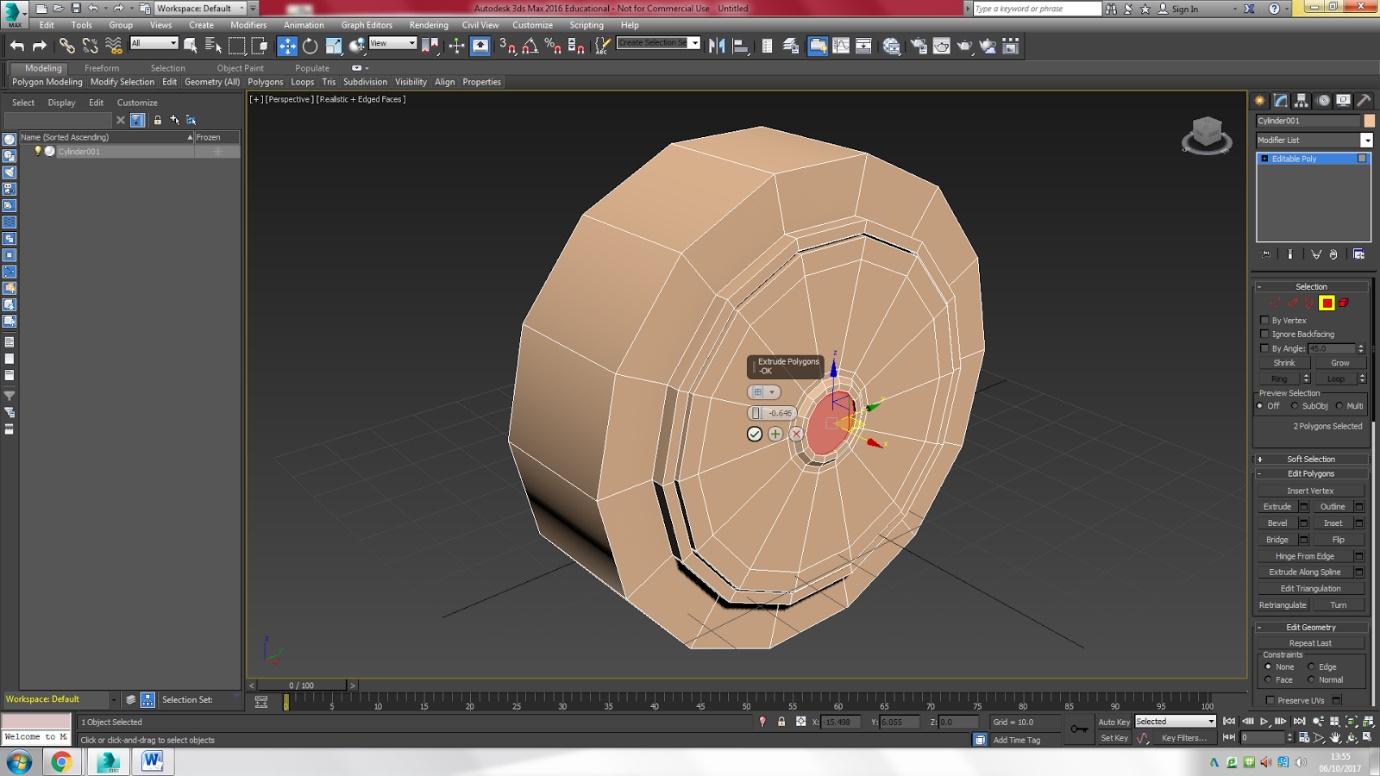Select Normal constraint radio button
This screenshot has width=1380, height=776.
click(1311, 680)
